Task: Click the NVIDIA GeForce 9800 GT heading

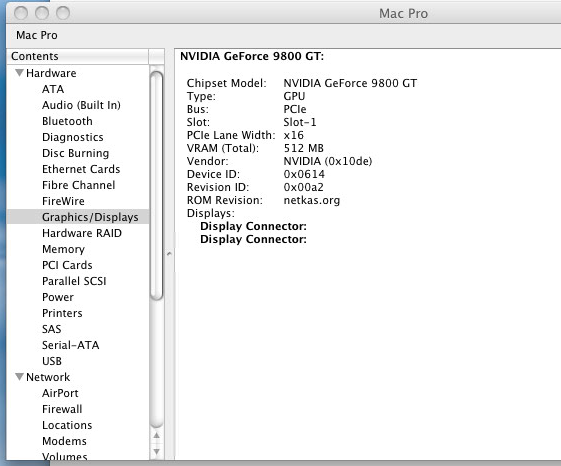Action: [x=252, y=56]
